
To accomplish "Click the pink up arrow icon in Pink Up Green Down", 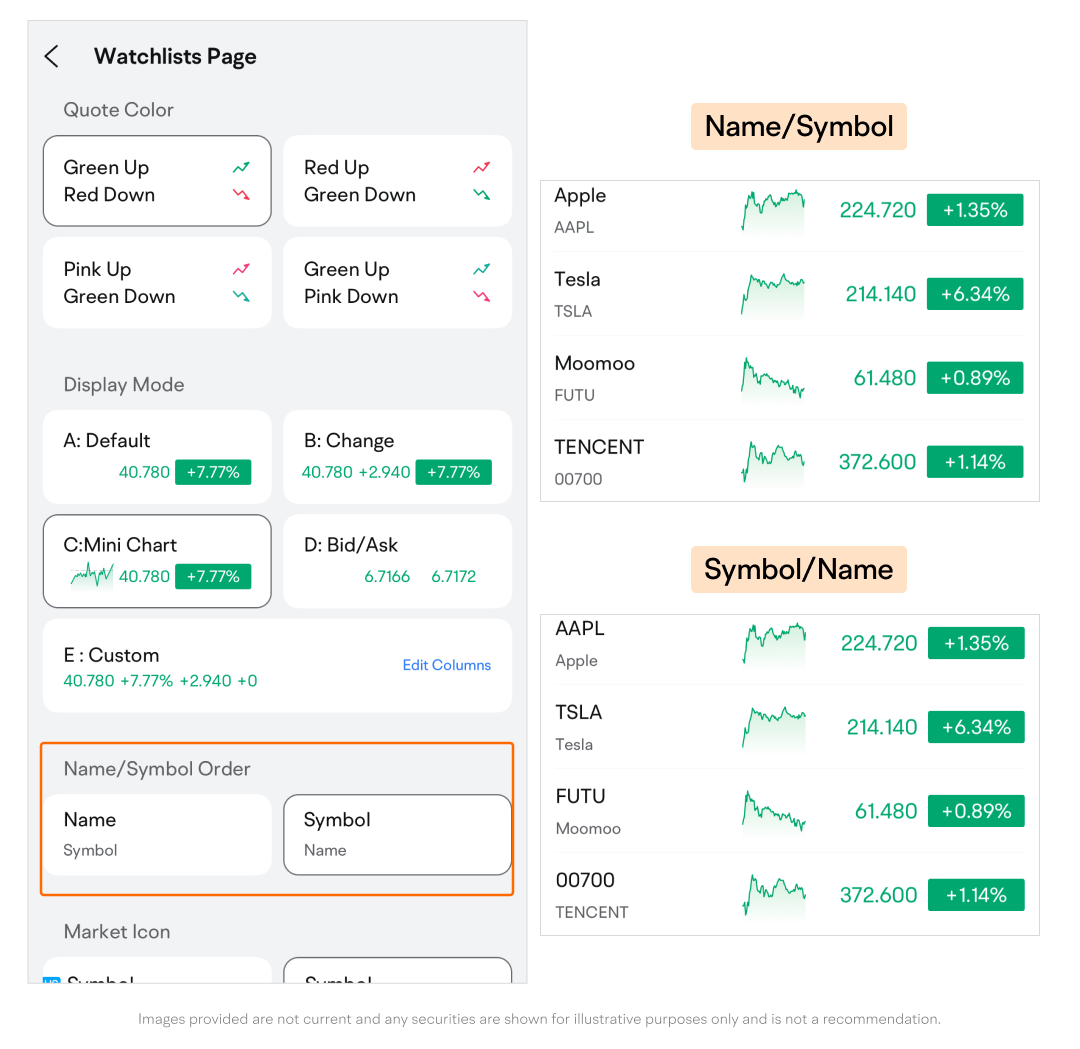I will [241, 269].
